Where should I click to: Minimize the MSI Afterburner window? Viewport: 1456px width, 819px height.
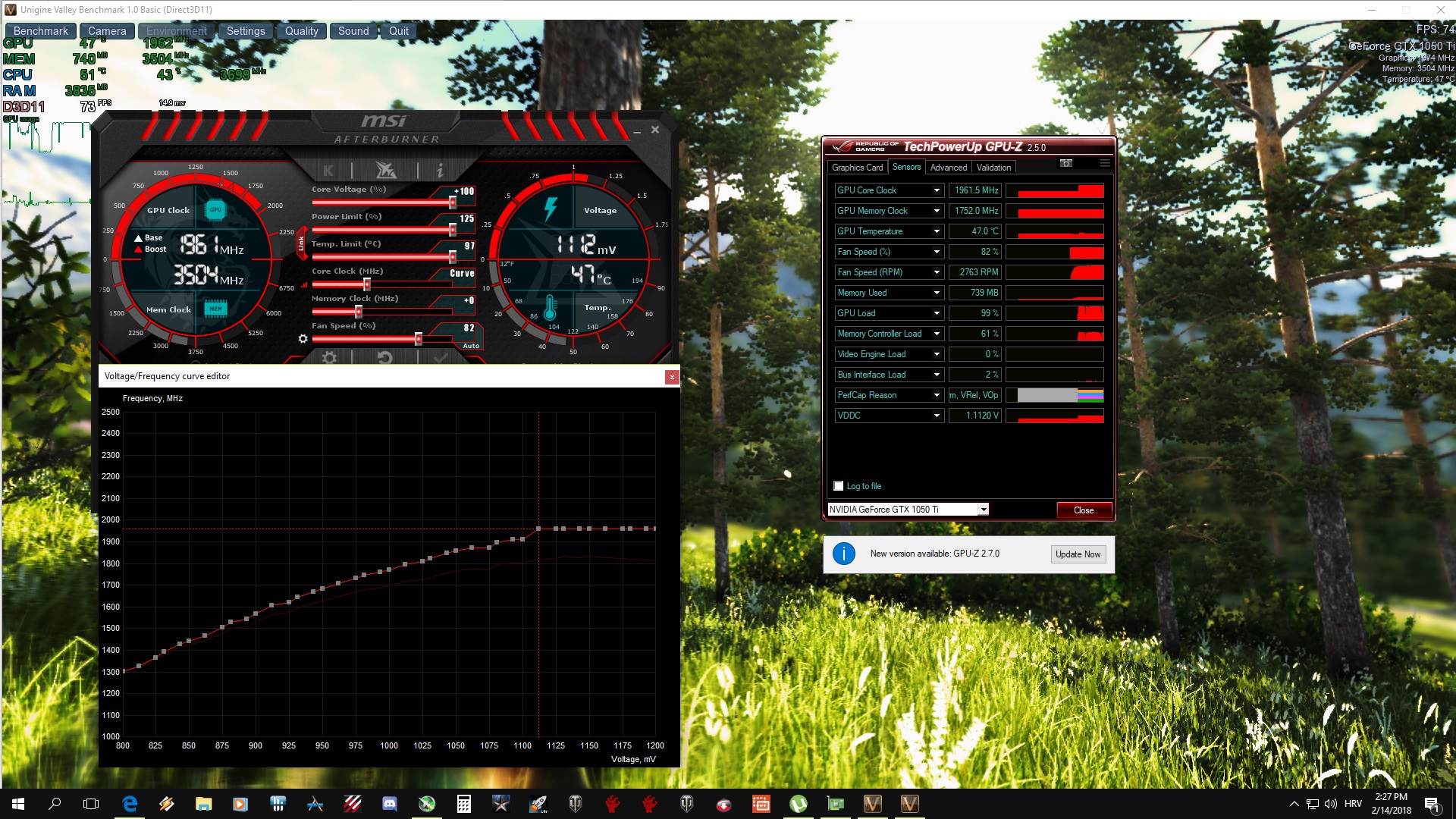[637, 131]
